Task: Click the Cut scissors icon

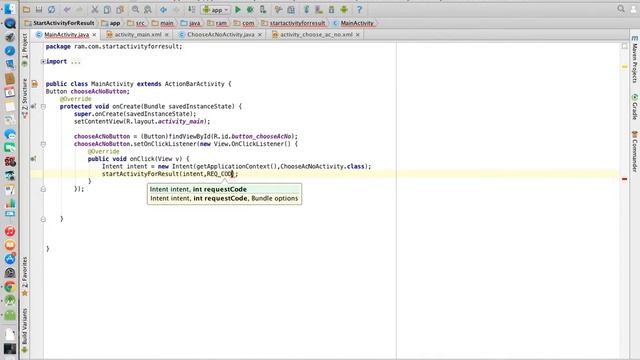Action: coord(95,9)
